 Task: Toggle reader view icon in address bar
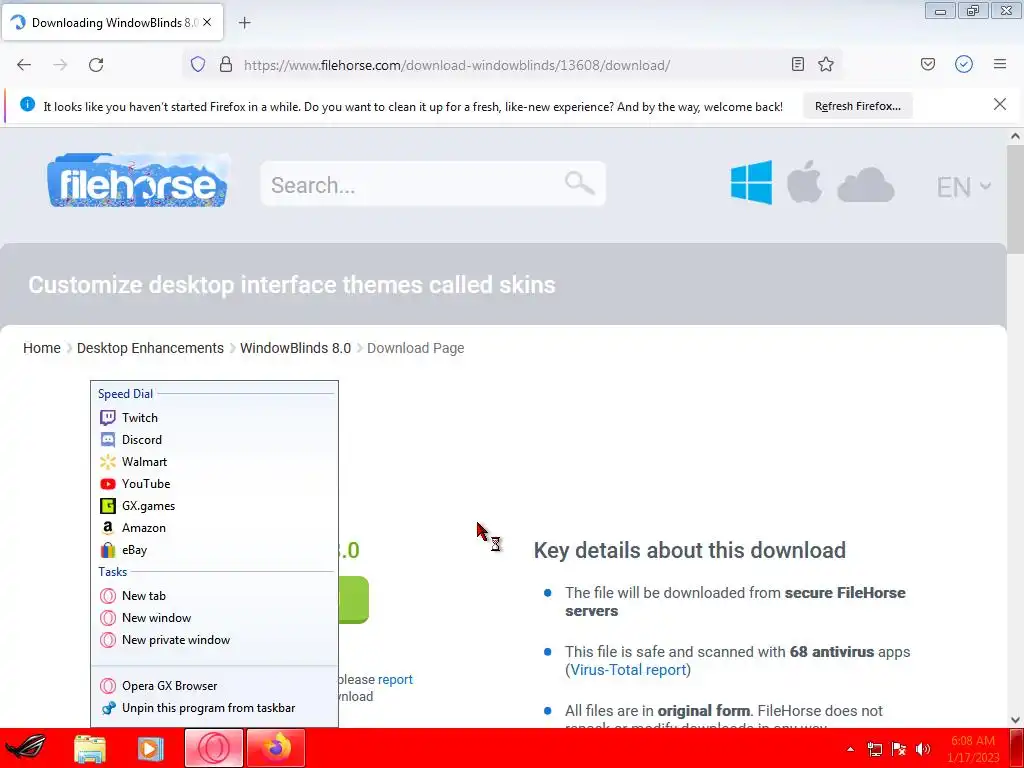click(x=797, y=64)
